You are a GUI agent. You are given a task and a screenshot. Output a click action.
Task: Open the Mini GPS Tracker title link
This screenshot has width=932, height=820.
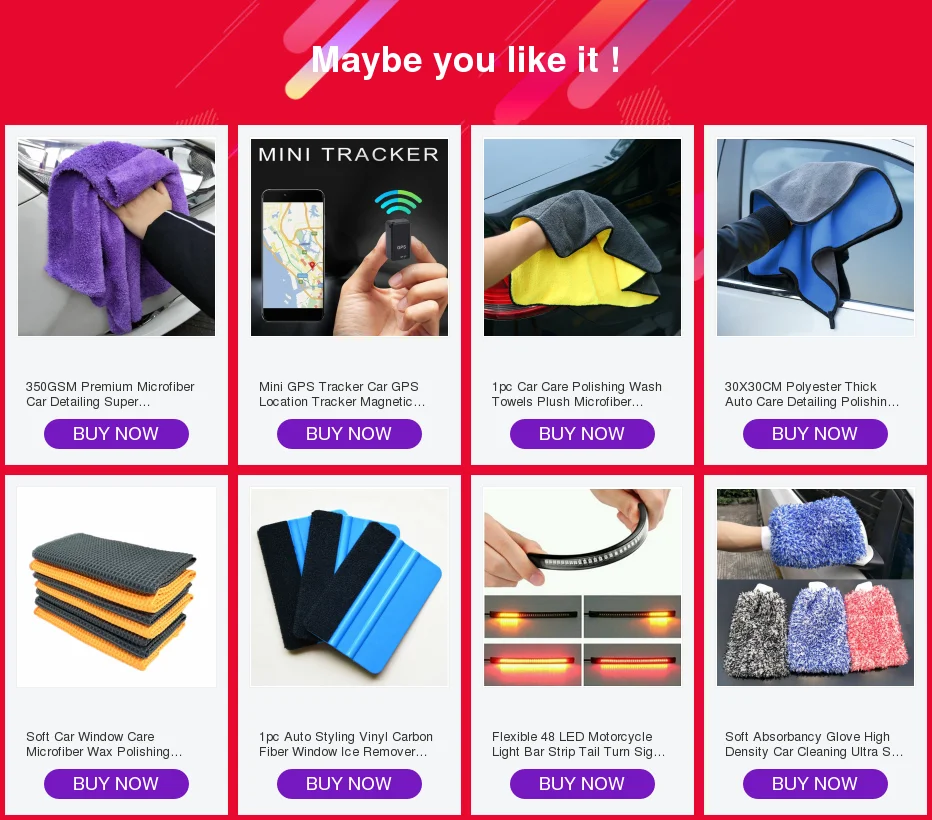tap(342, 394)
